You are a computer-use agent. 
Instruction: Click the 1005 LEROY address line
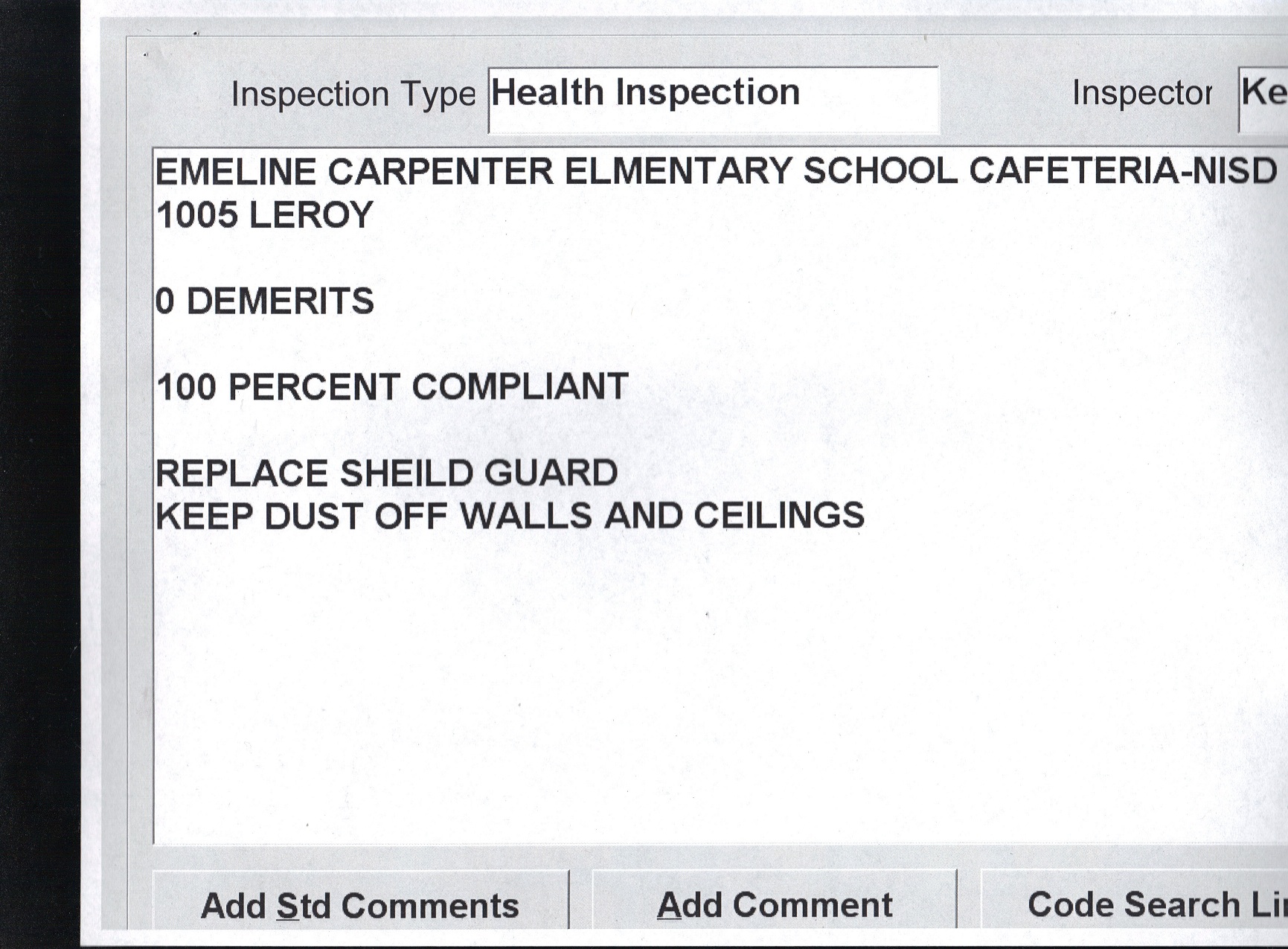(x=265, y=216)
